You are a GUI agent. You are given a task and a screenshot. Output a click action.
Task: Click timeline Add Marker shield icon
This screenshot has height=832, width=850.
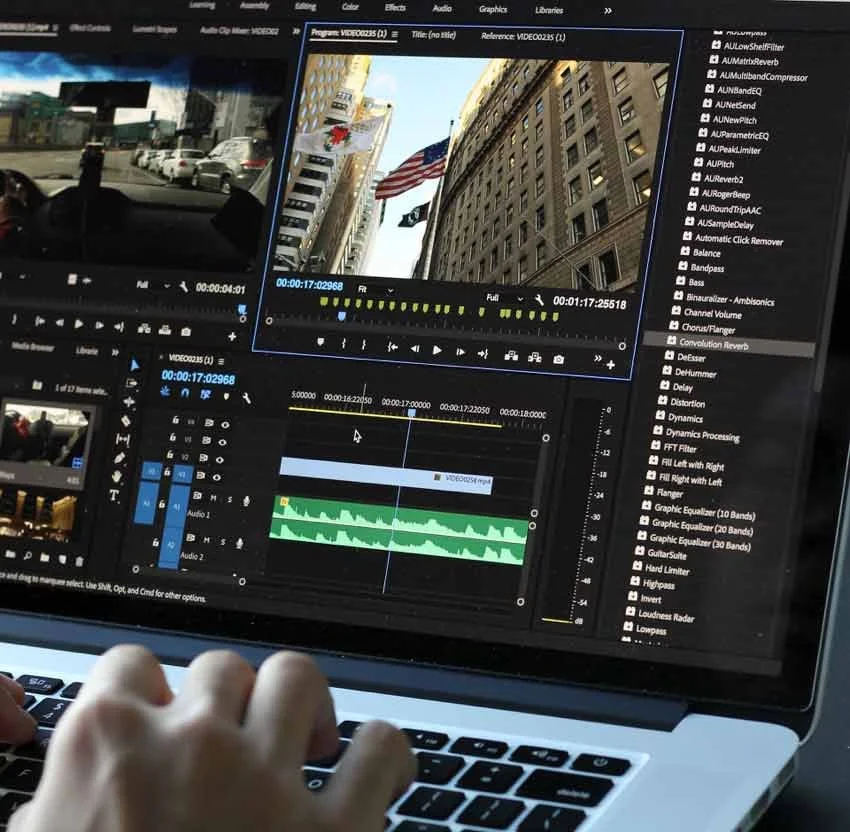226,396
